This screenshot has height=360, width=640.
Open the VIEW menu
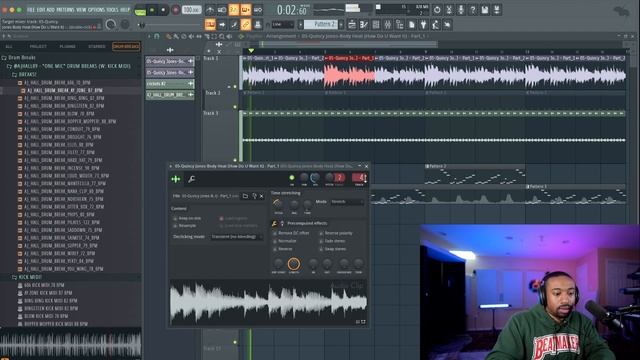(81, 9)
